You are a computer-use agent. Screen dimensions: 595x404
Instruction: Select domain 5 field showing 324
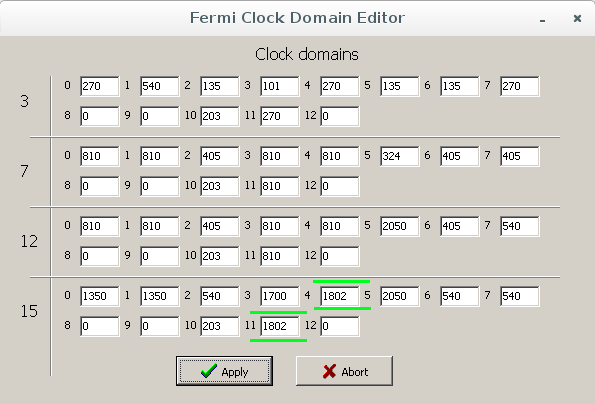coord(400,156)
